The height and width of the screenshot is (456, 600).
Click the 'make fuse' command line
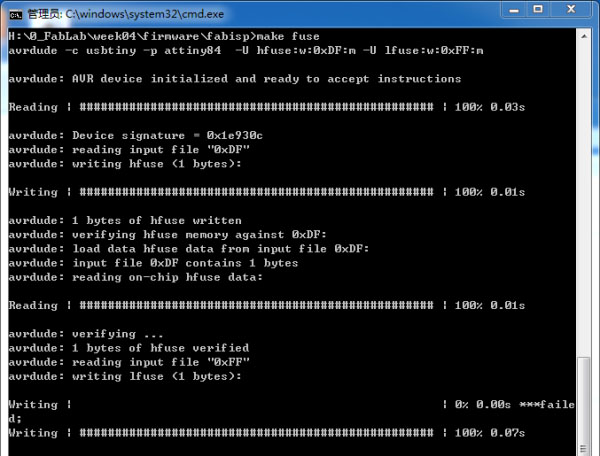[164, 36]
